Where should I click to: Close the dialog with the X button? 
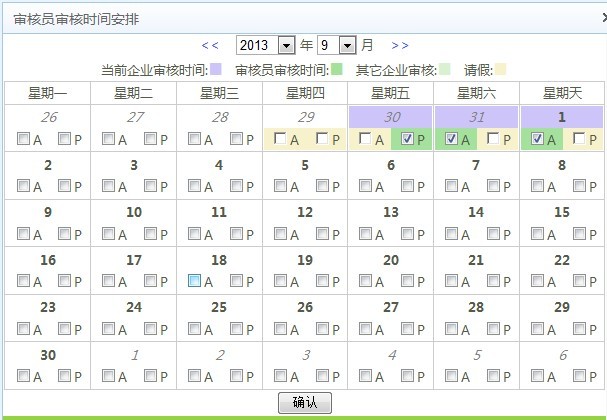(x=604, y=18)
